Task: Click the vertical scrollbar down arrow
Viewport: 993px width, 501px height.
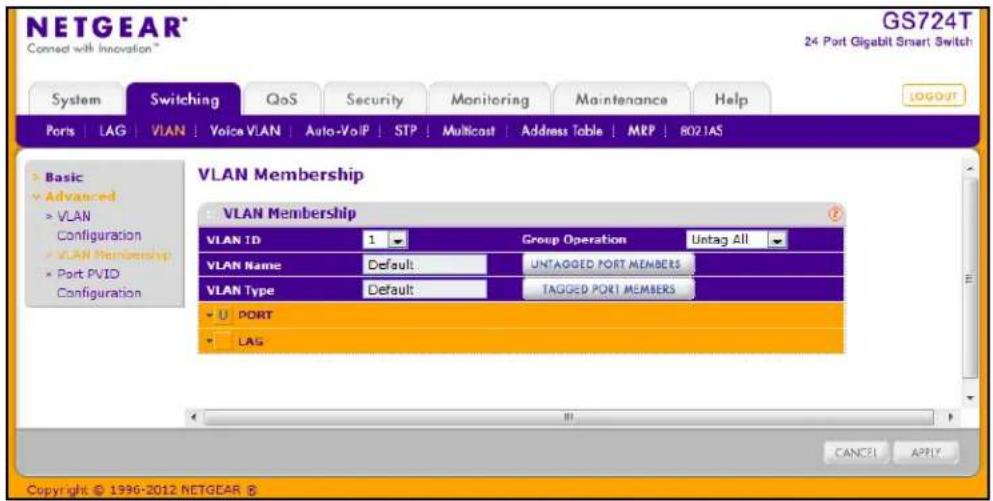Action: click(970, 398)
